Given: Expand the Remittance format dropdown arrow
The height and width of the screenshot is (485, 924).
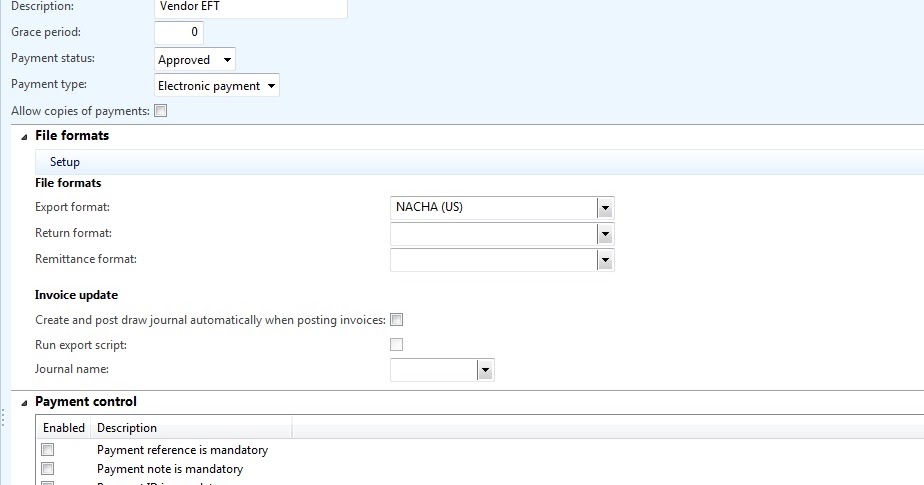Looking at the screenshot, I should point(604,260).
